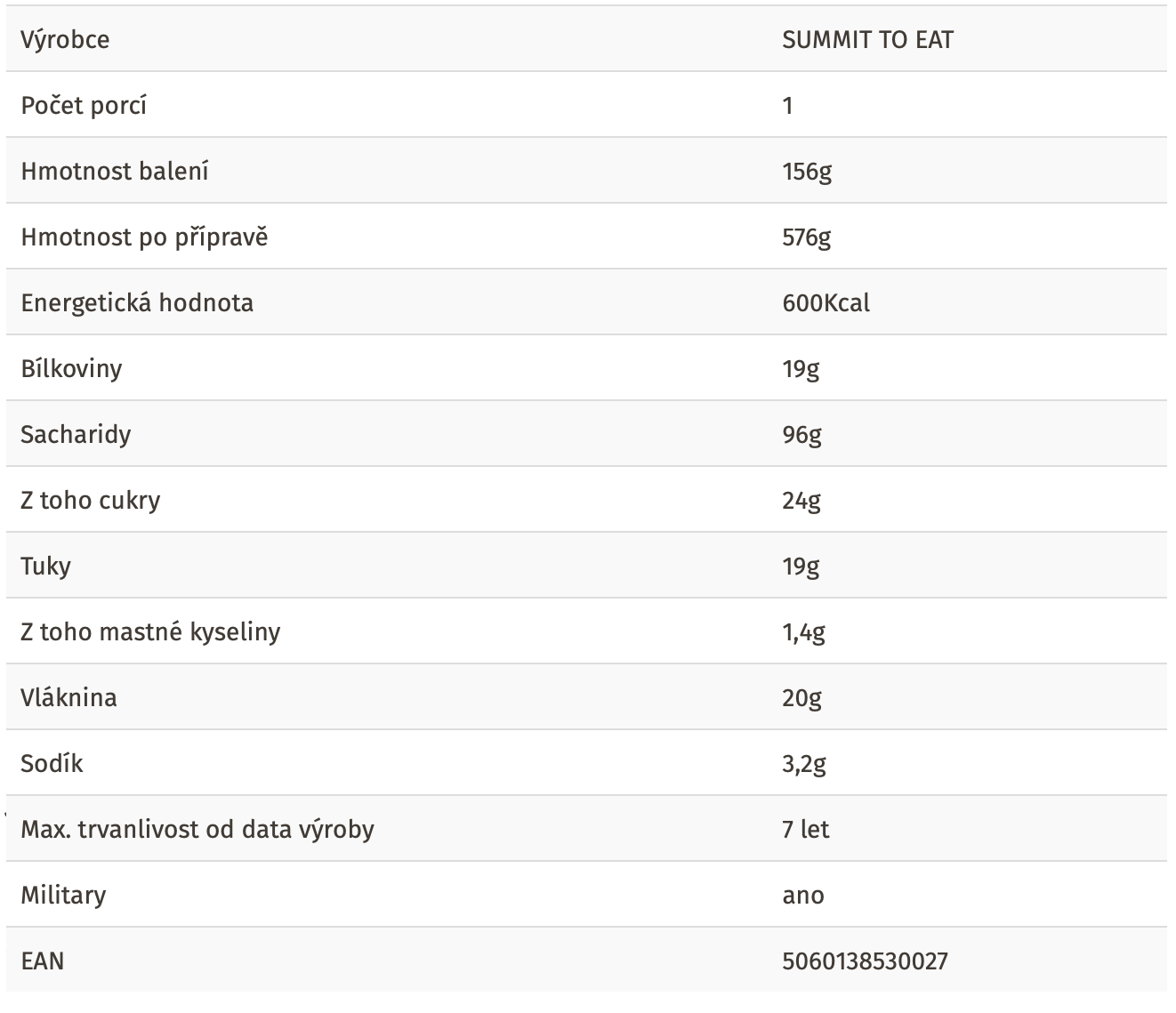This screenshot has width=1176, height=1013.
Task: Click the Vláknina row label
Action: pyautogui.click(x=68, y=697)
